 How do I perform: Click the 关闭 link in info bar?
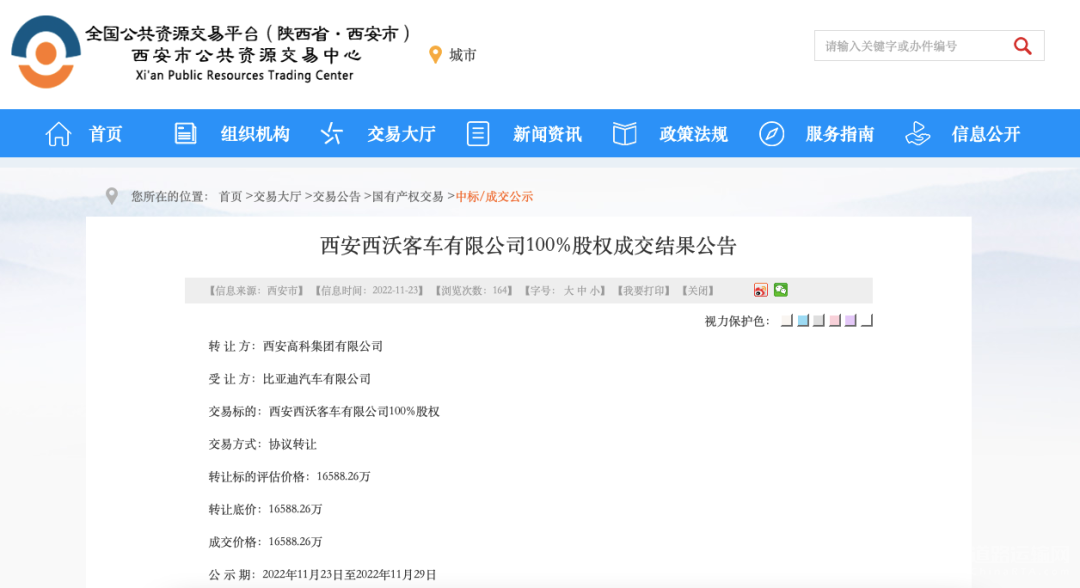[x=698, y=291]
